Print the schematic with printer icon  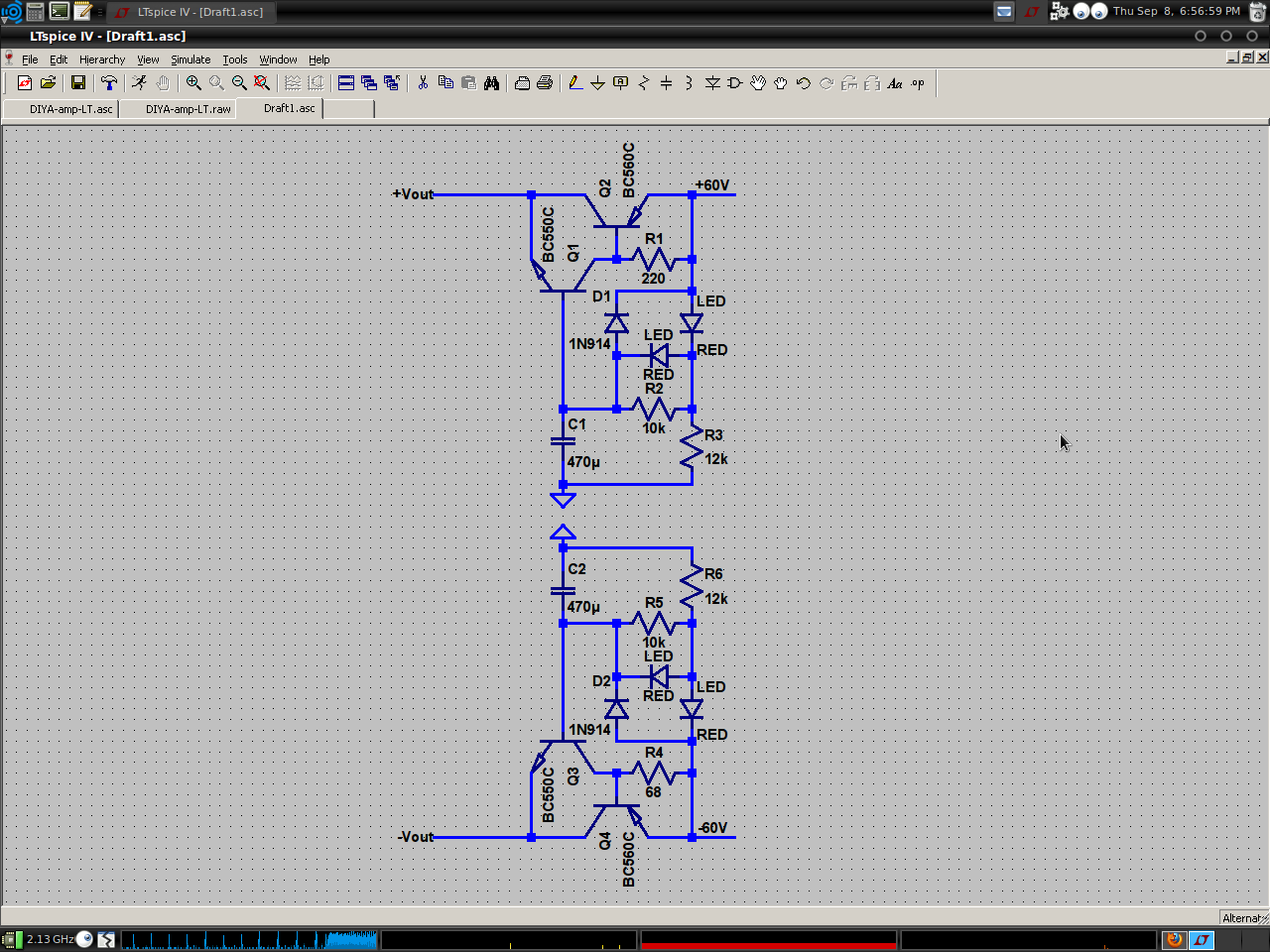(x=545, y=83)
